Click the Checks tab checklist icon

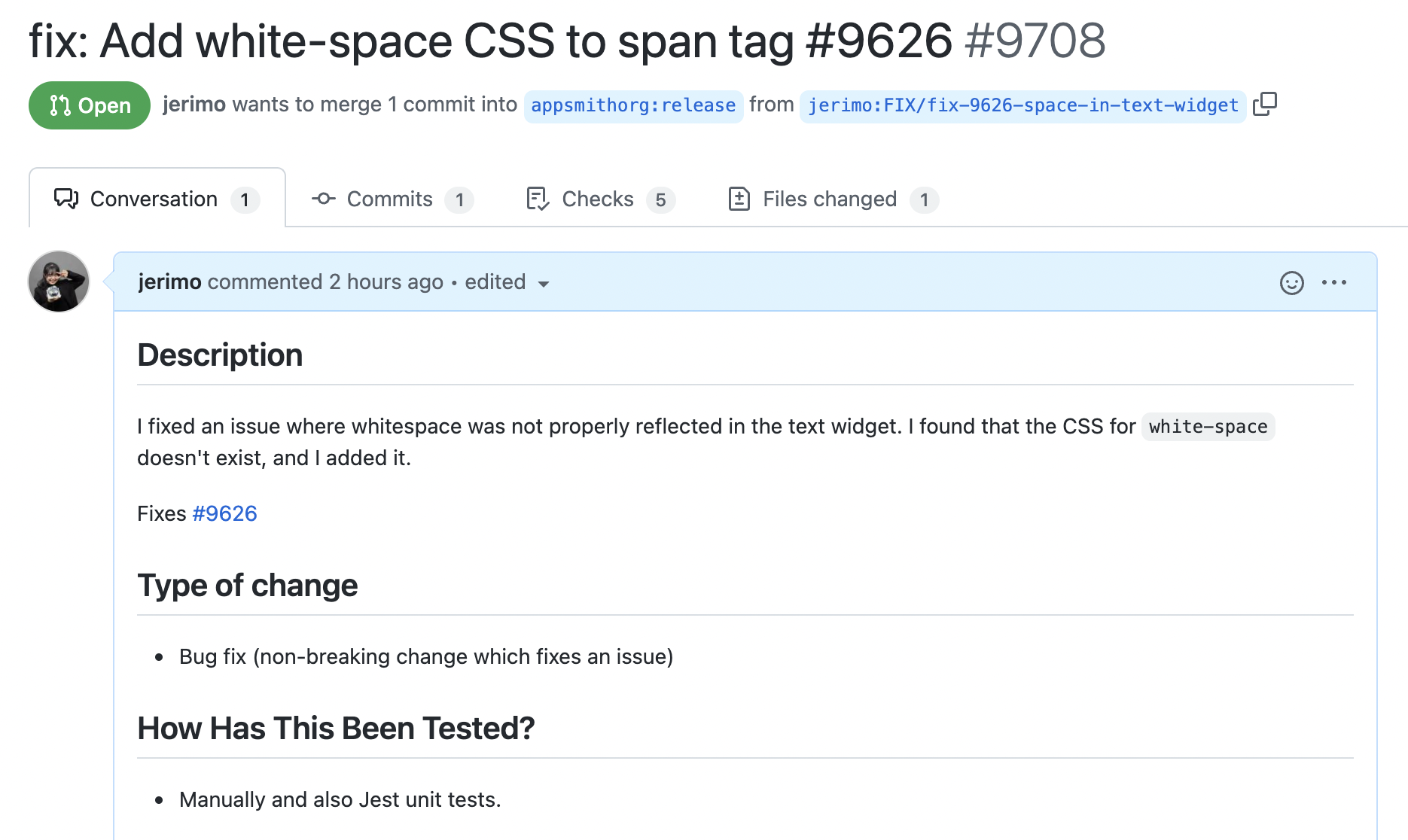point(538,199)
